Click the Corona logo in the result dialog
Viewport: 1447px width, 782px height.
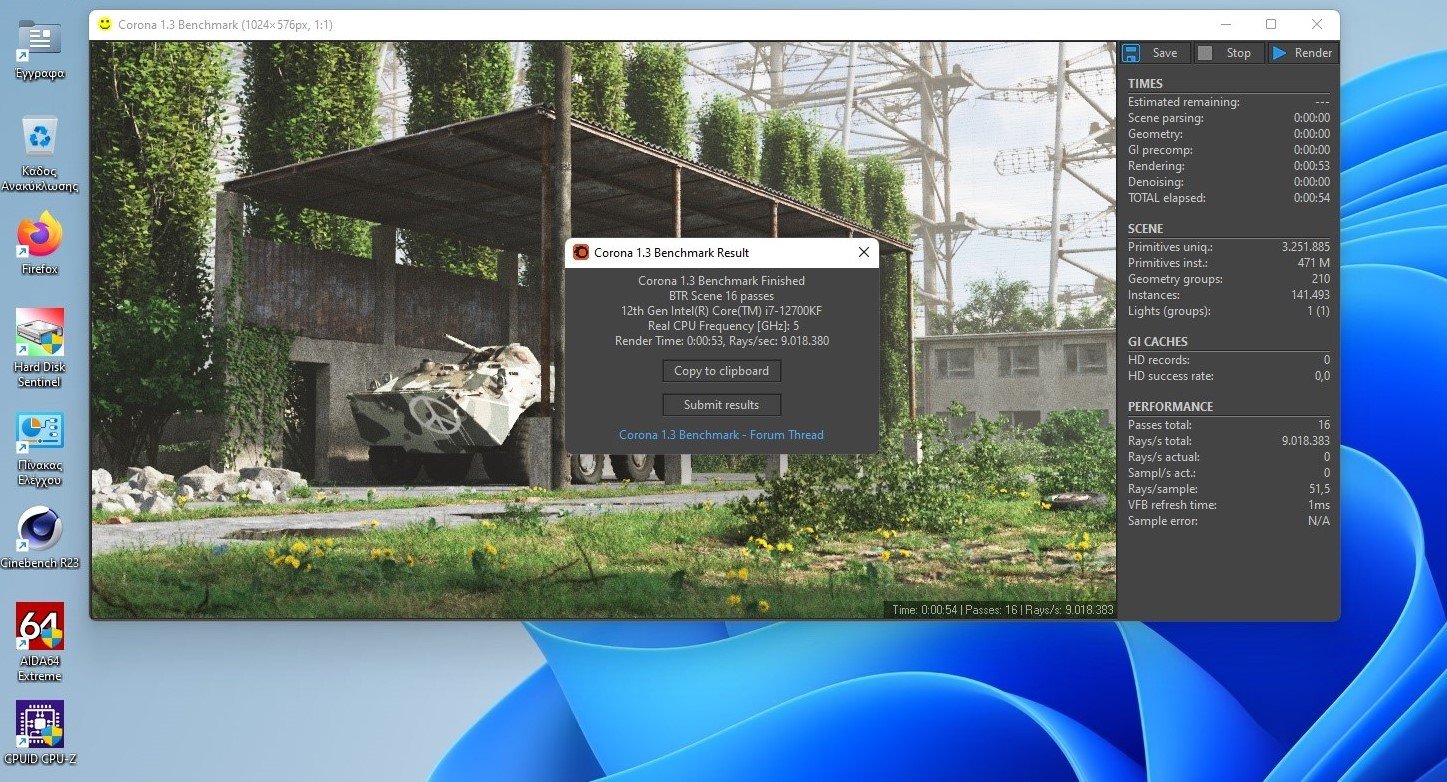point(581,253)
